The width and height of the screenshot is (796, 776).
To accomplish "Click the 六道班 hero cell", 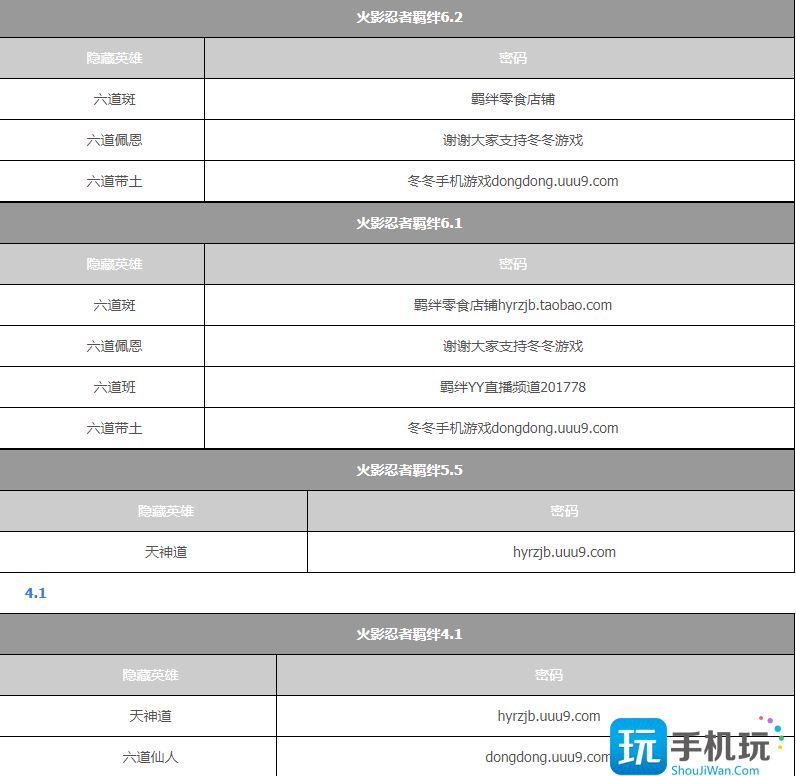I will pos(102,387).
